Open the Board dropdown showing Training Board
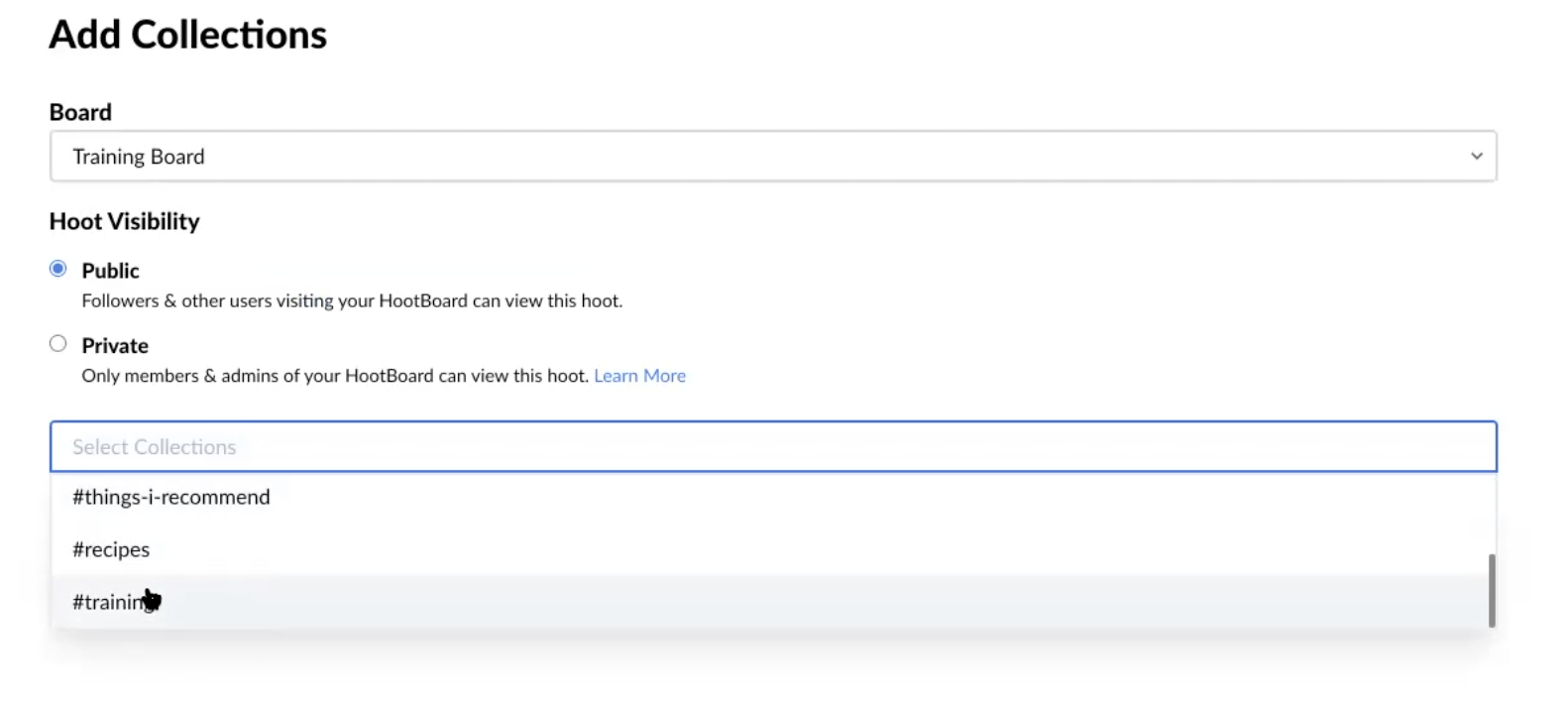Screen dimensions: 1568x702 772,157
